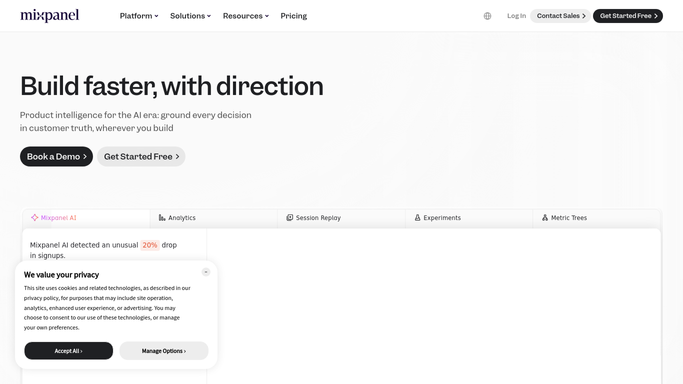Viewport: 683px width, 384px height.
Task: Switch to the Experiments tab
Action: (469, 218)
